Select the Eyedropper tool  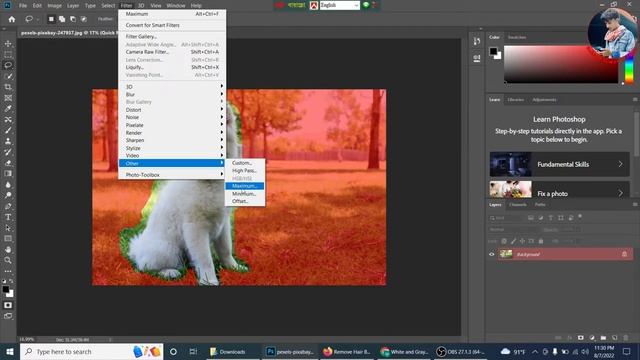(x=8, y=109)
